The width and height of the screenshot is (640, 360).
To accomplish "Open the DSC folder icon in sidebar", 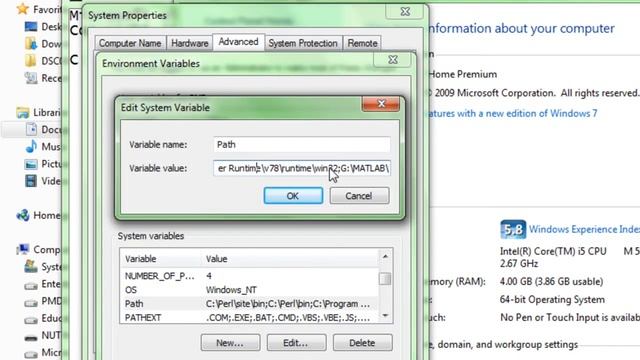I will 31,61.
